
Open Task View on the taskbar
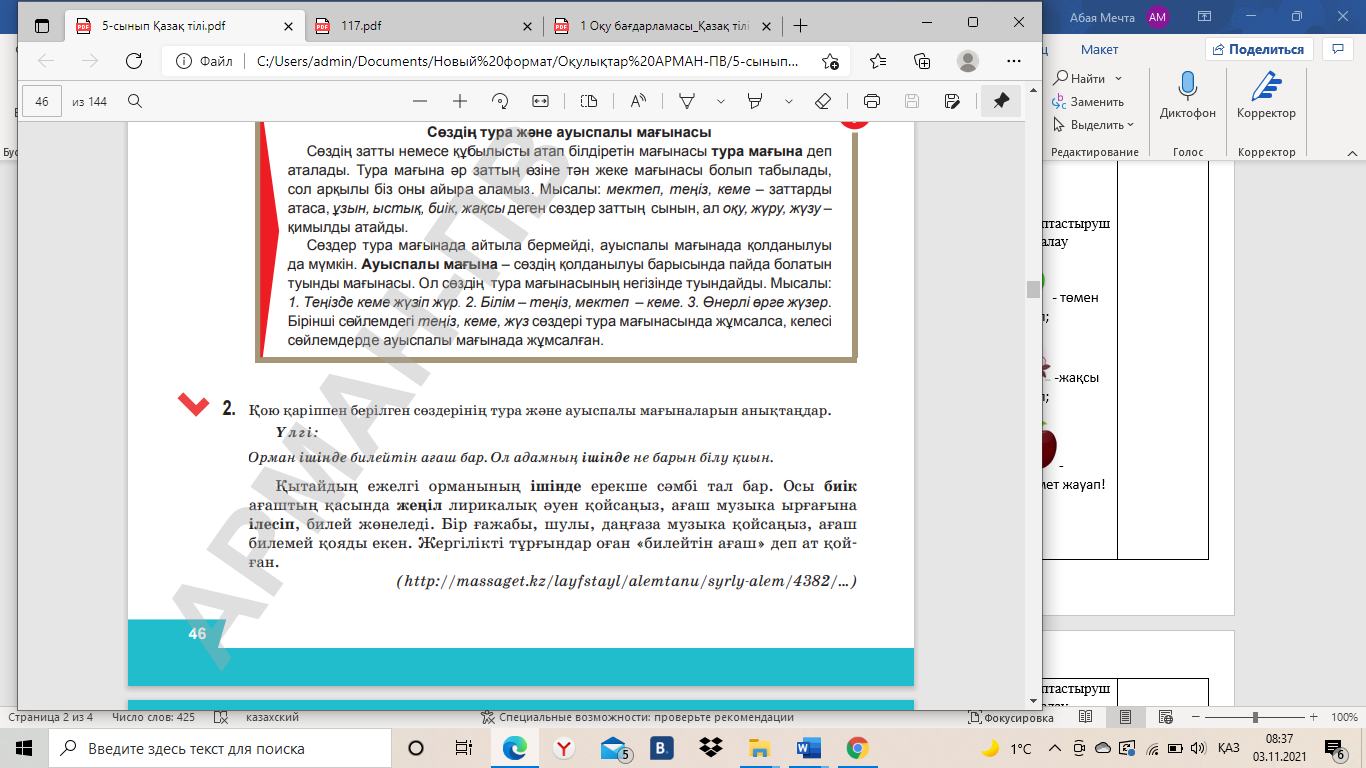tap(464, 748)
